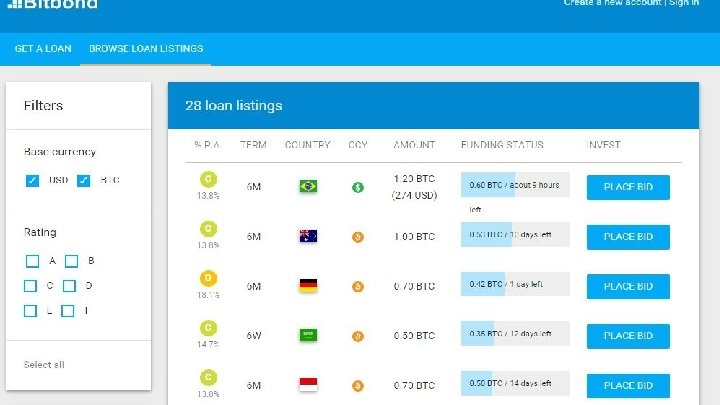Check the rating A checkbox
The height and width of the screenshot is (405, 720).
pos(32,261)
